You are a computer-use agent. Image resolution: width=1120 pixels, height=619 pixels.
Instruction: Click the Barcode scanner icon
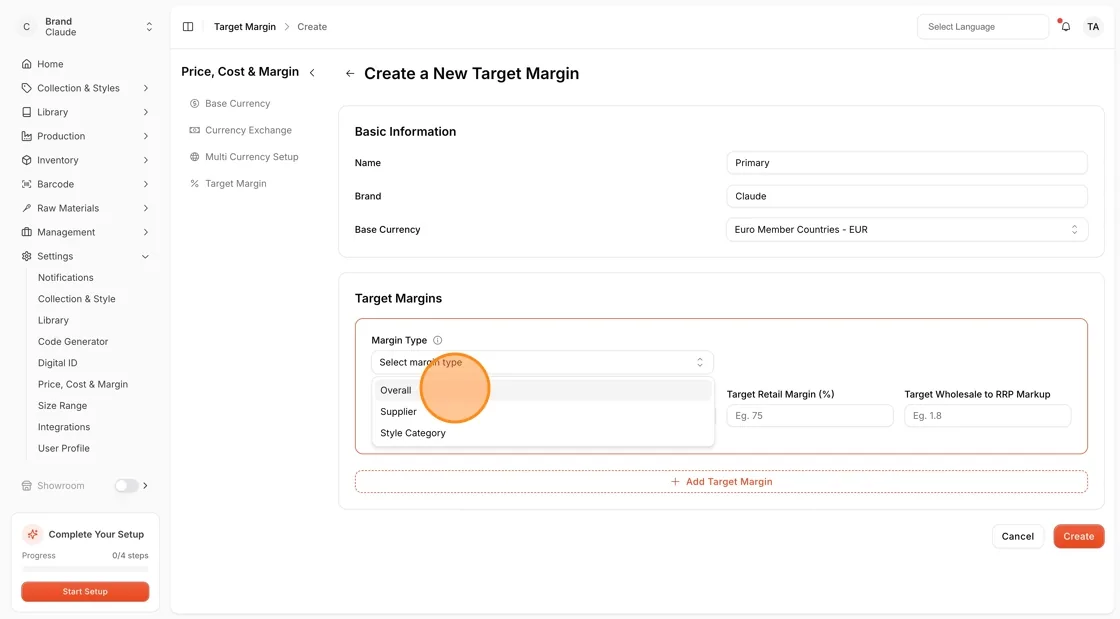coord(26,184)
